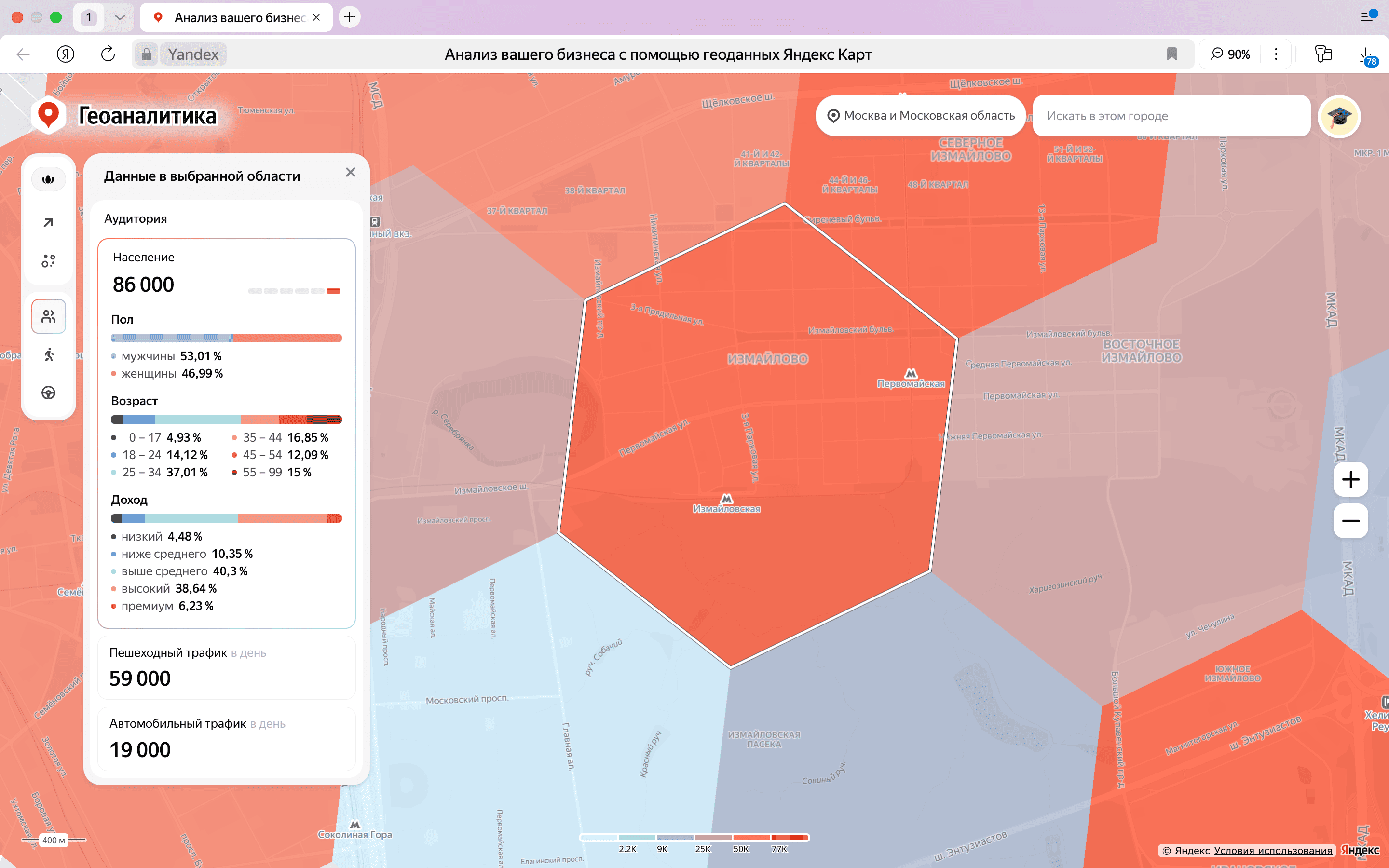Image resolution: width=1389 pixels, height=868 pixels.
Task: Select the car traffic steering wheel icon
Action: click(48, 393)
